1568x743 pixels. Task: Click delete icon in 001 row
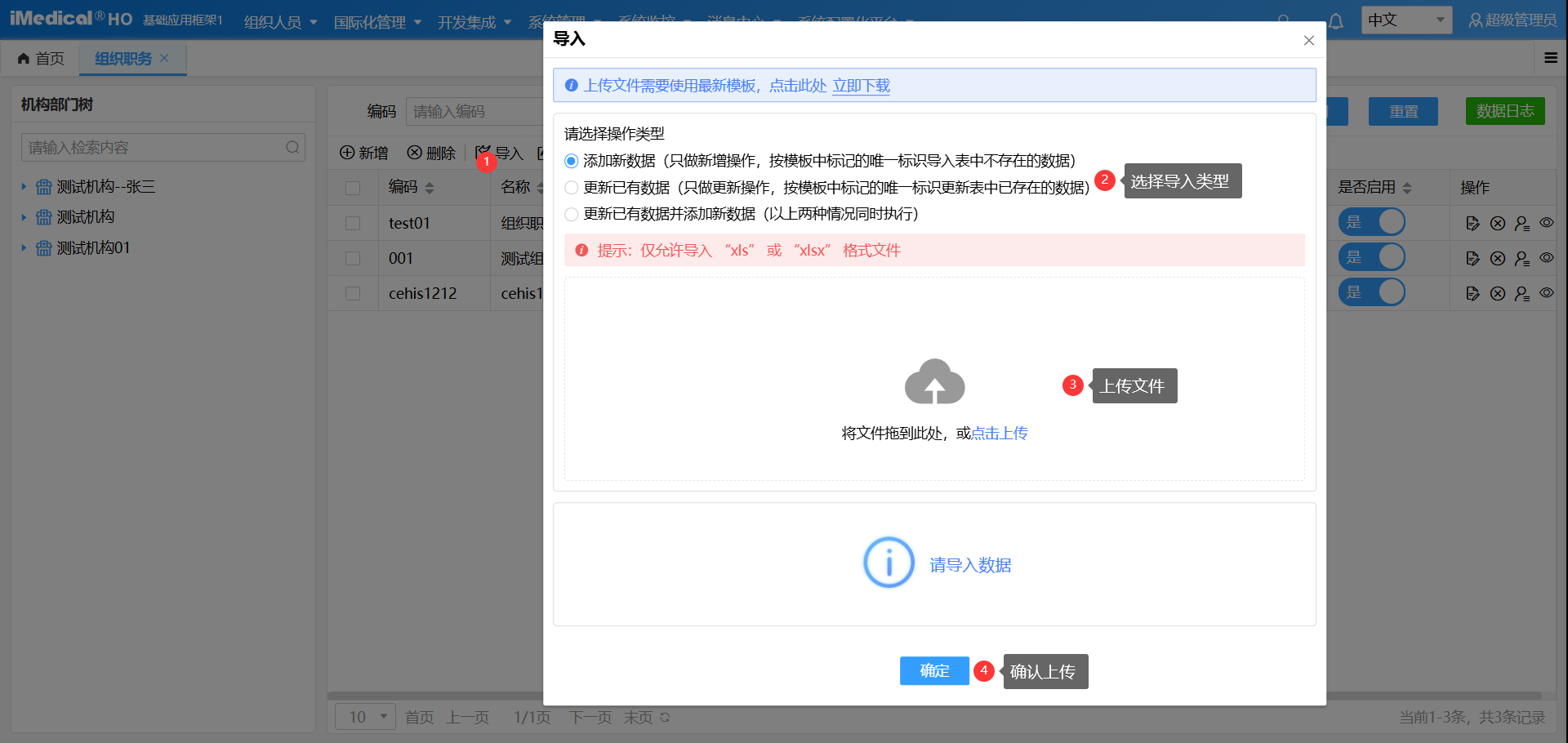[x=1497, y=258]
